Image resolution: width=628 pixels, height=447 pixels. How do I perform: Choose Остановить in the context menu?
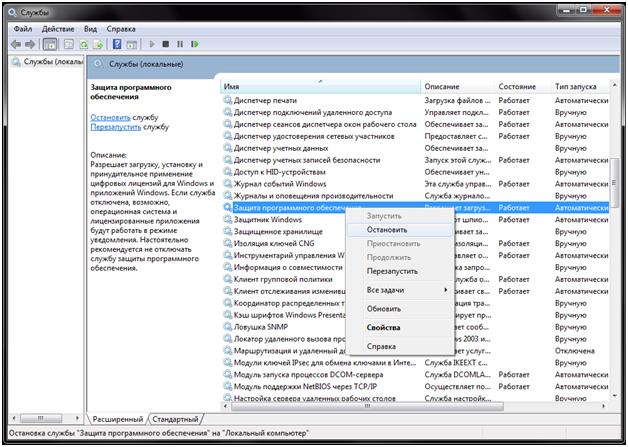[387, 230]
